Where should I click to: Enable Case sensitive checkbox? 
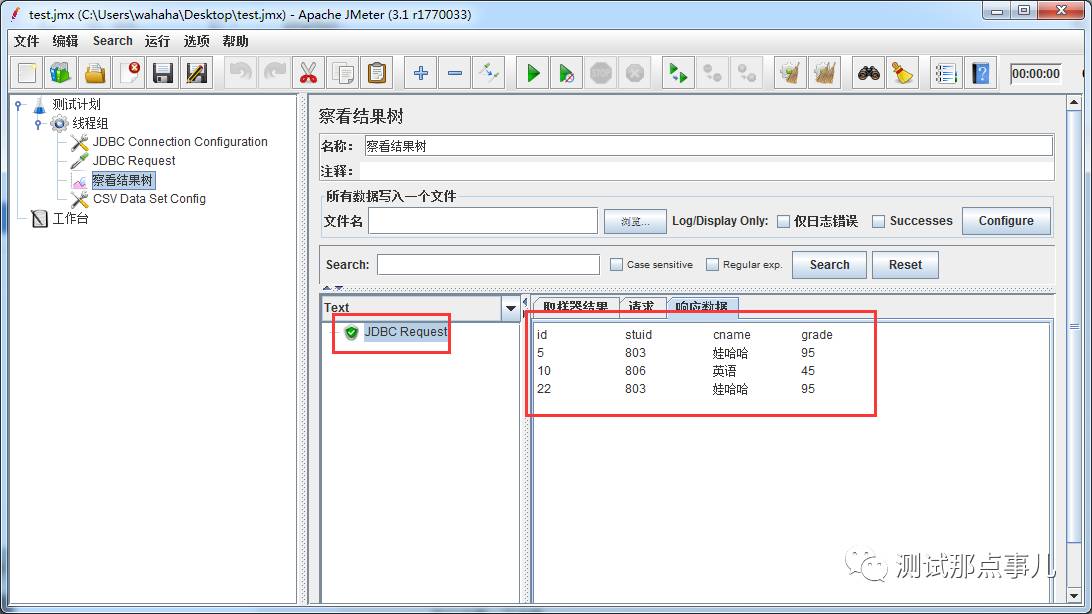click(x=616, y=265)
